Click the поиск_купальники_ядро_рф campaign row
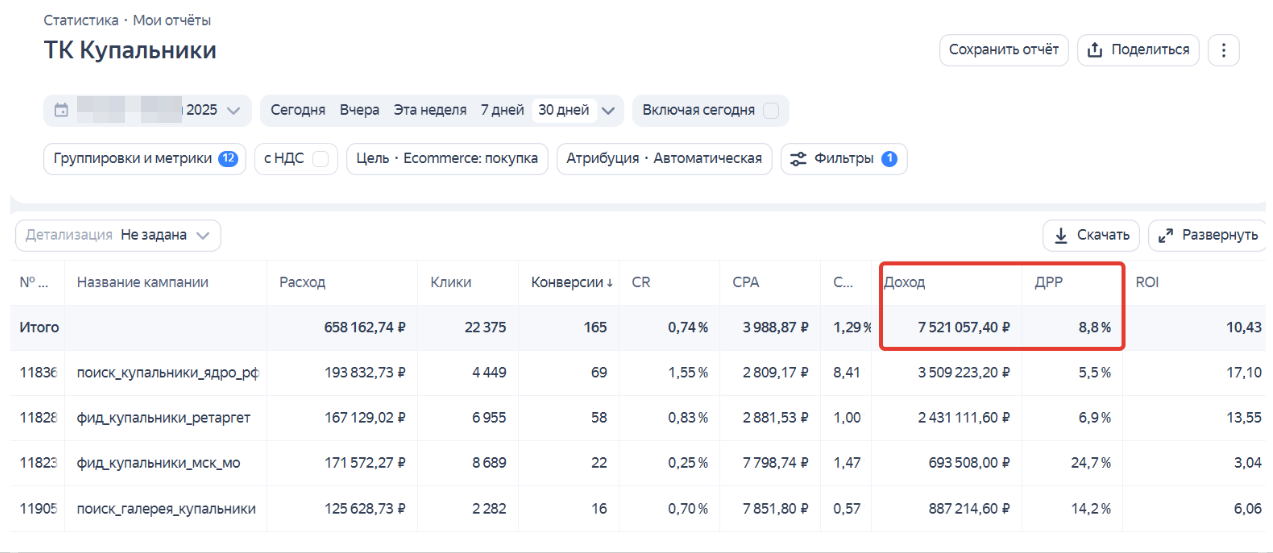The width and height of the screenshot is (1273, 553). 167,373
